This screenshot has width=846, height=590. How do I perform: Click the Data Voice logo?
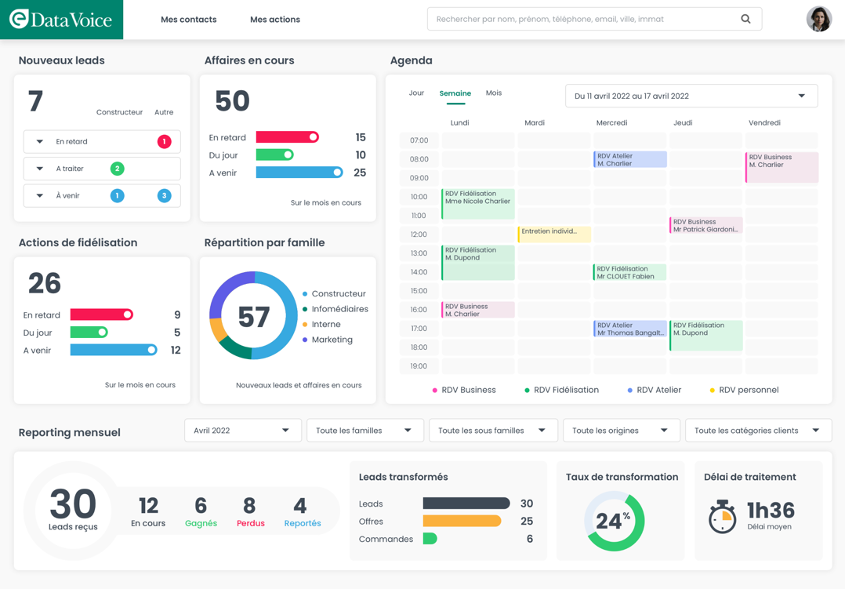pyautogui.click(x=61, y=19)
